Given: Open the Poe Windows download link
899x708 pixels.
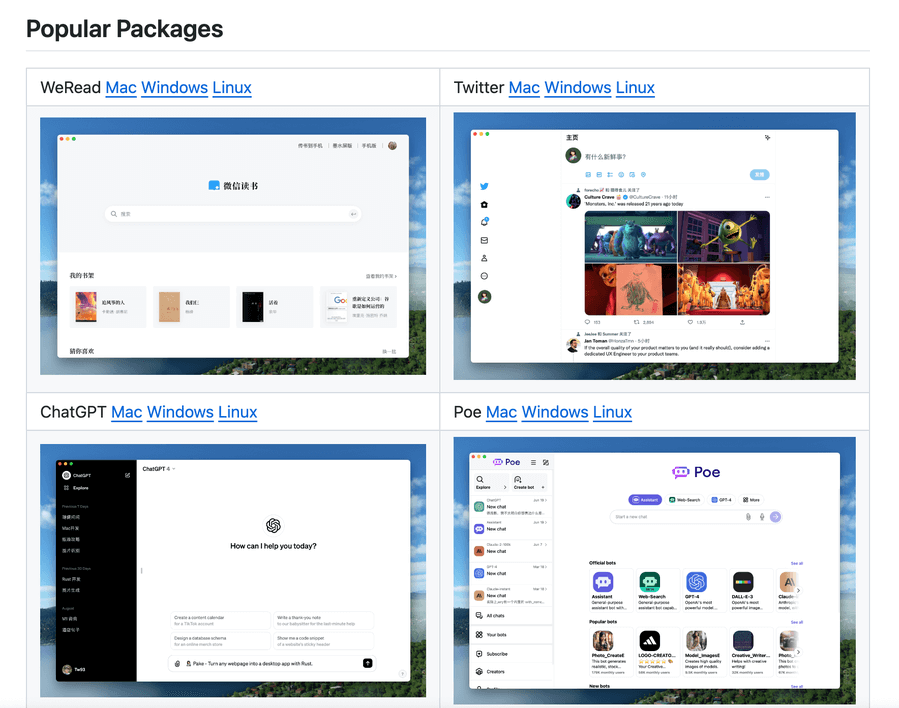Looking at the screenshot, I should click(555, 412).
